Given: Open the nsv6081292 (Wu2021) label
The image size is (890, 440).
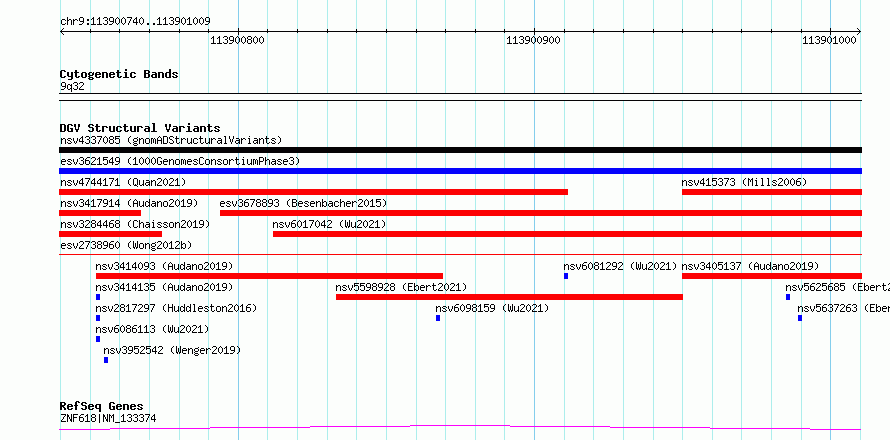Looking at the screenshot, I should pyautogui.click(x=620, y=266).
